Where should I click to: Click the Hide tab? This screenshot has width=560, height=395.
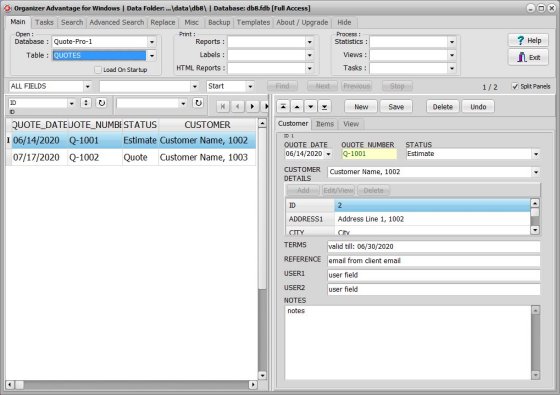coord(344,22)
